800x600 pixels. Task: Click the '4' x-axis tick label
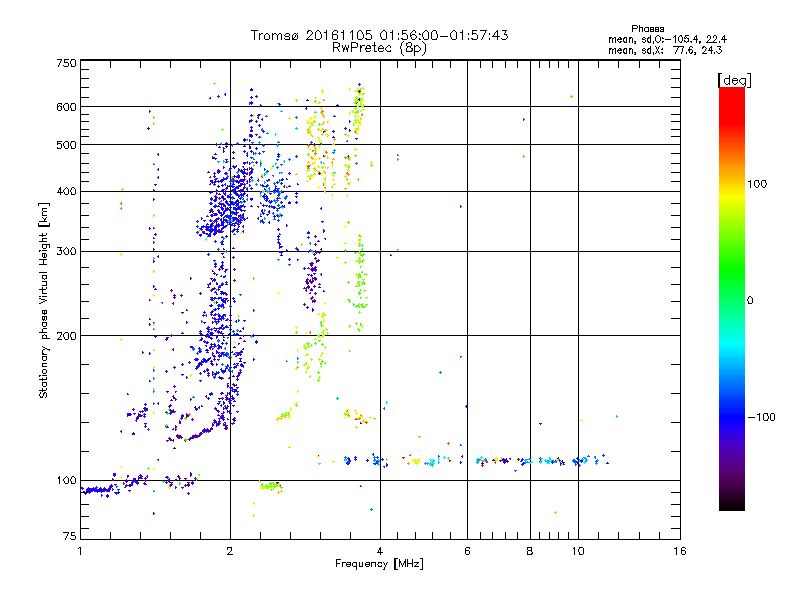[x=380, y=551]
